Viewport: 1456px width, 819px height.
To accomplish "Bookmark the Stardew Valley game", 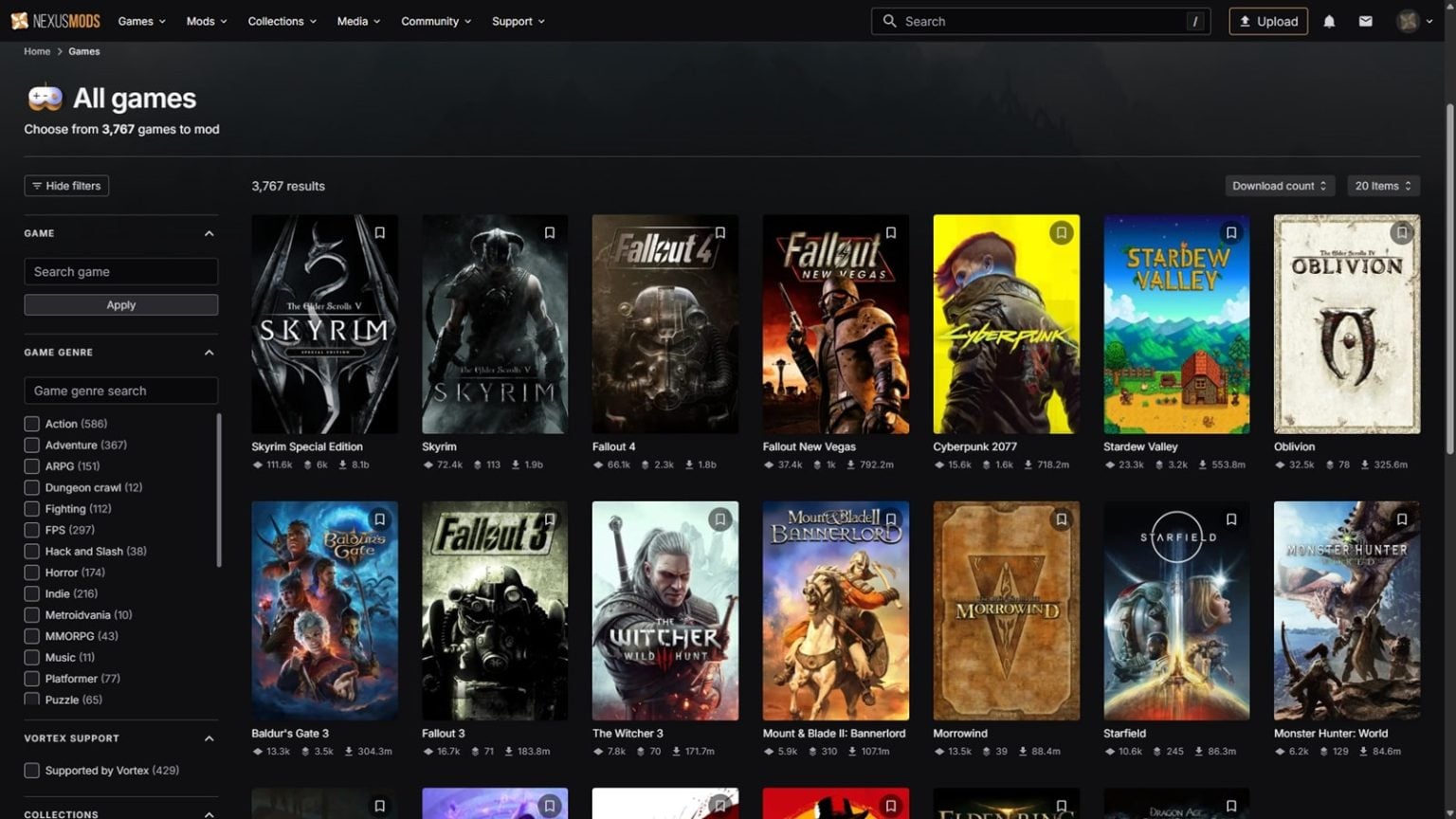I will 1230,233.
